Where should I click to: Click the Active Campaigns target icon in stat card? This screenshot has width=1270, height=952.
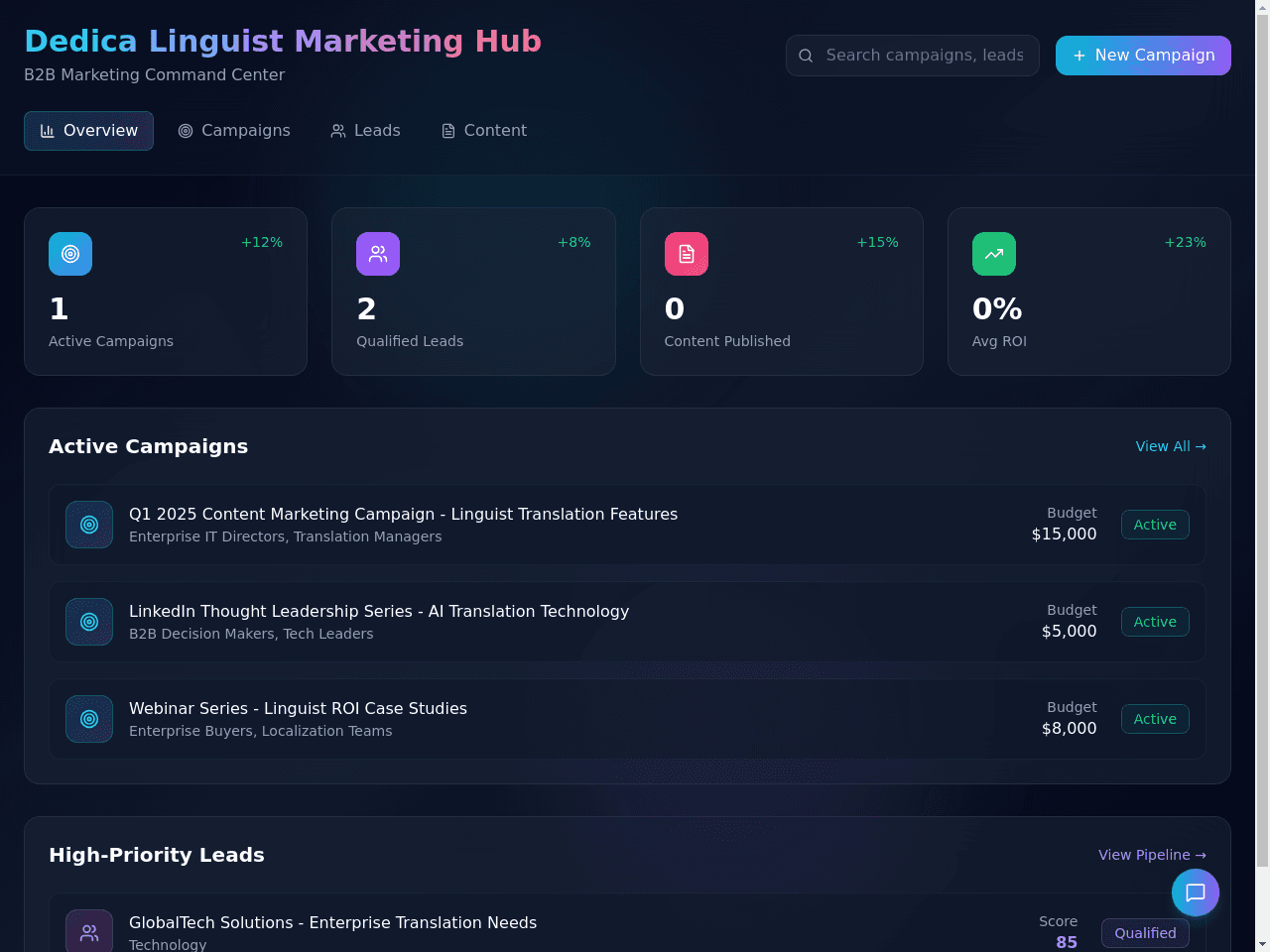coord(70,254)
